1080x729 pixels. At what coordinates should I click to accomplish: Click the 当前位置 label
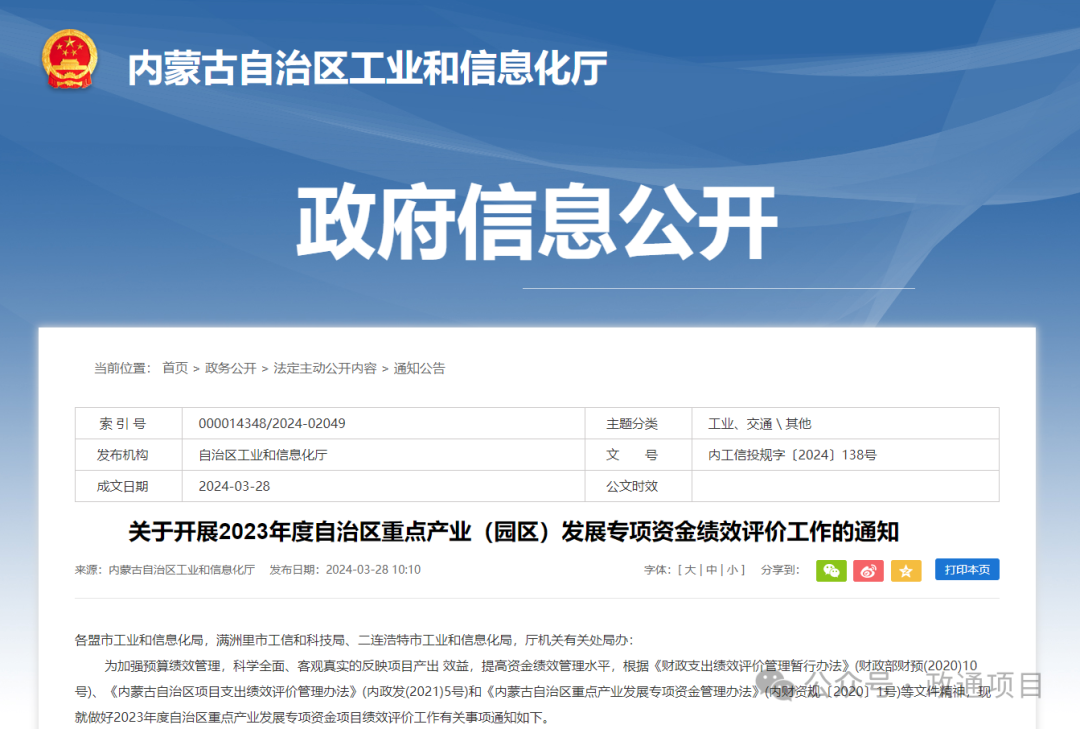point(122,368)
